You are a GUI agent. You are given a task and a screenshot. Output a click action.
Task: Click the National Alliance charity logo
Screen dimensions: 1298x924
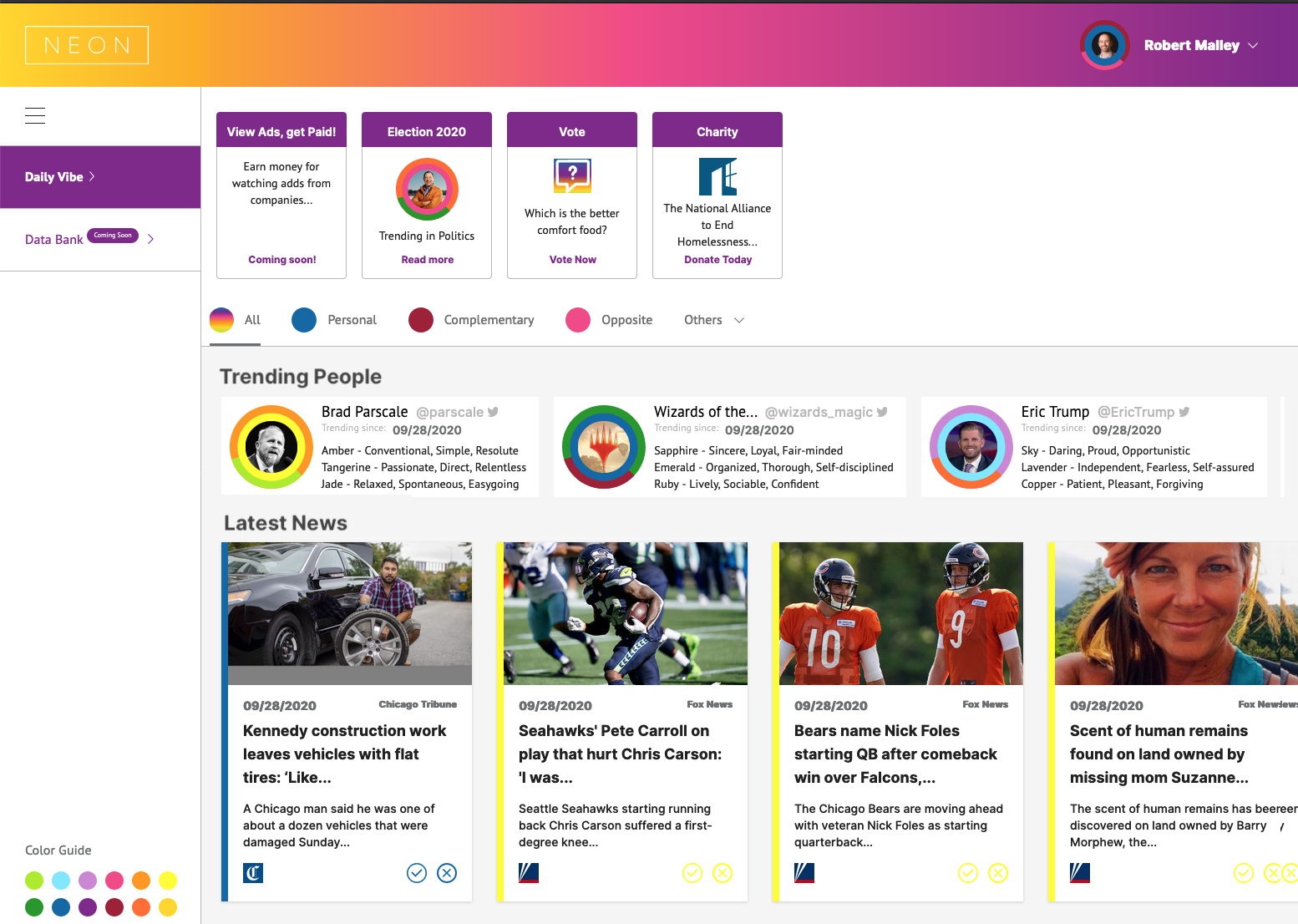(x=717, y=176)
